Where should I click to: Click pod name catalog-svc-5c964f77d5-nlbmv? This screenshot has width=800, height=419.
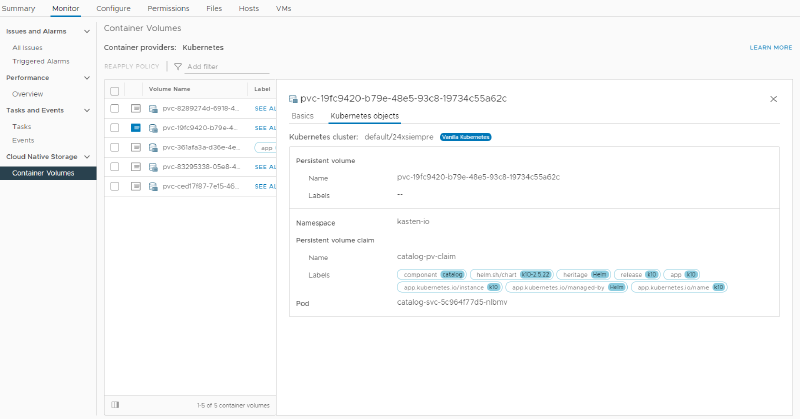point(452,302)
